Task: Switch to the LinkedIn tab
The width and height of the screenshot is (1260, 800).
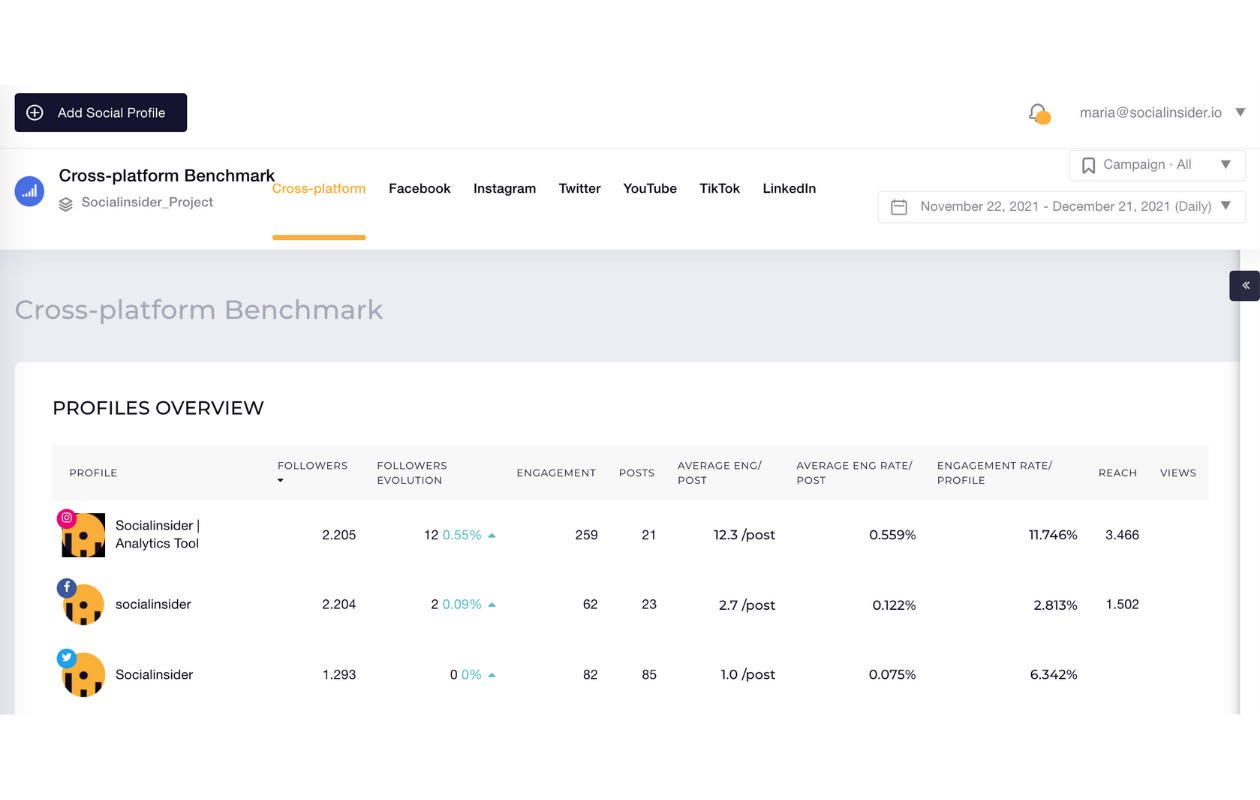Action: point(790,189)
